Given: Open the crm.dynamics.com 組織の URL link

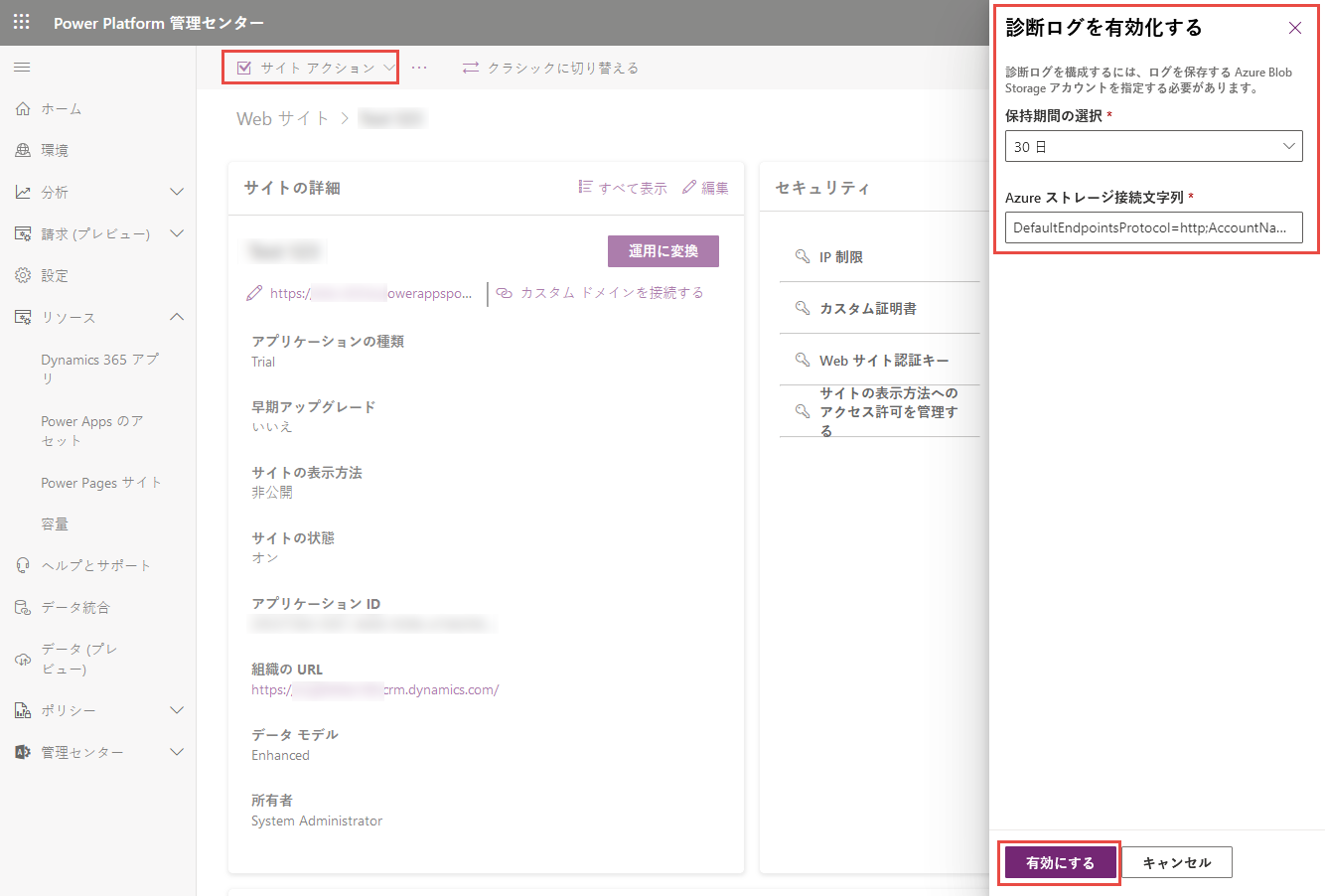Looking at the screenshot, I should [x=374, y=689].
